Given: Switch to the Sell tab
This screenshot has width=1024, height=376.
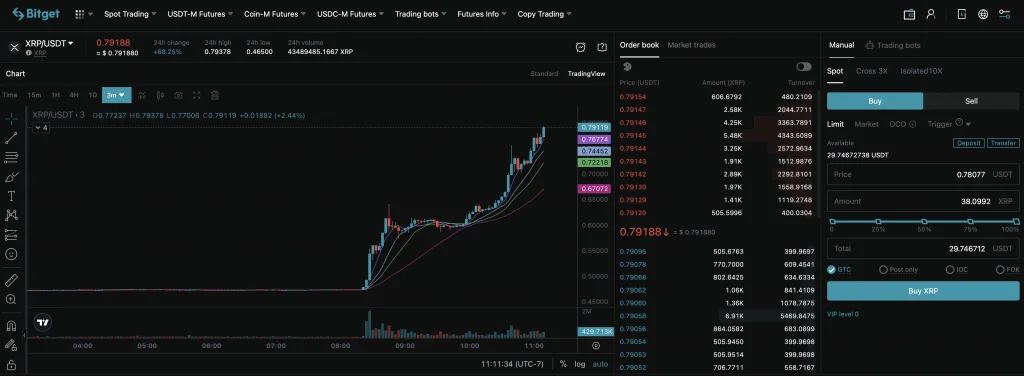Looking at the screenshot, I should [x=971, y=101].
